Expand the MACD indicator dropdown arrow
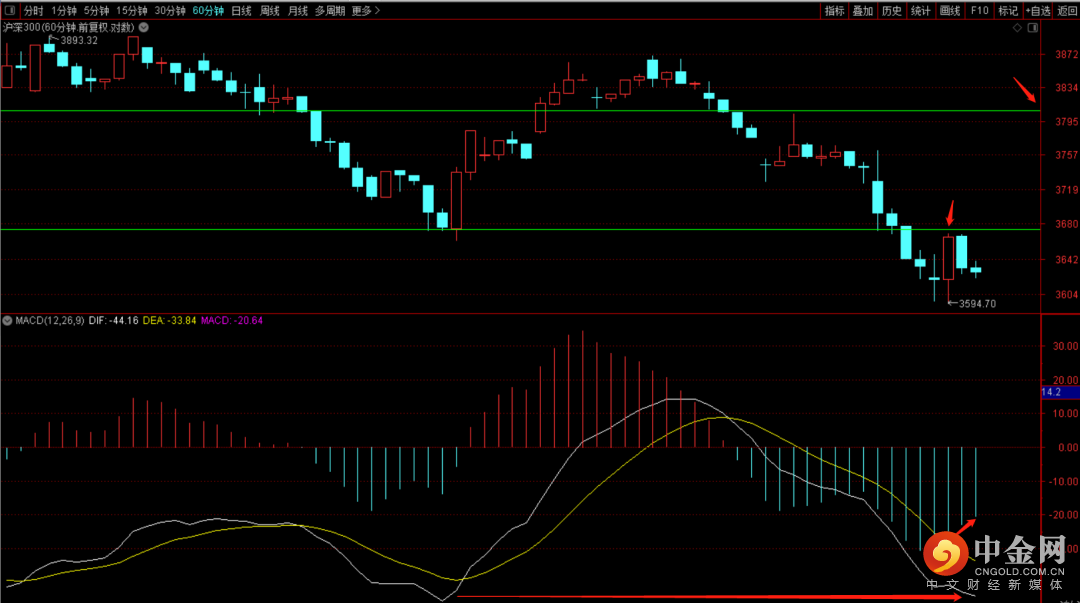This screenshot has height=603, width=1080. click(x=8, y=321)
